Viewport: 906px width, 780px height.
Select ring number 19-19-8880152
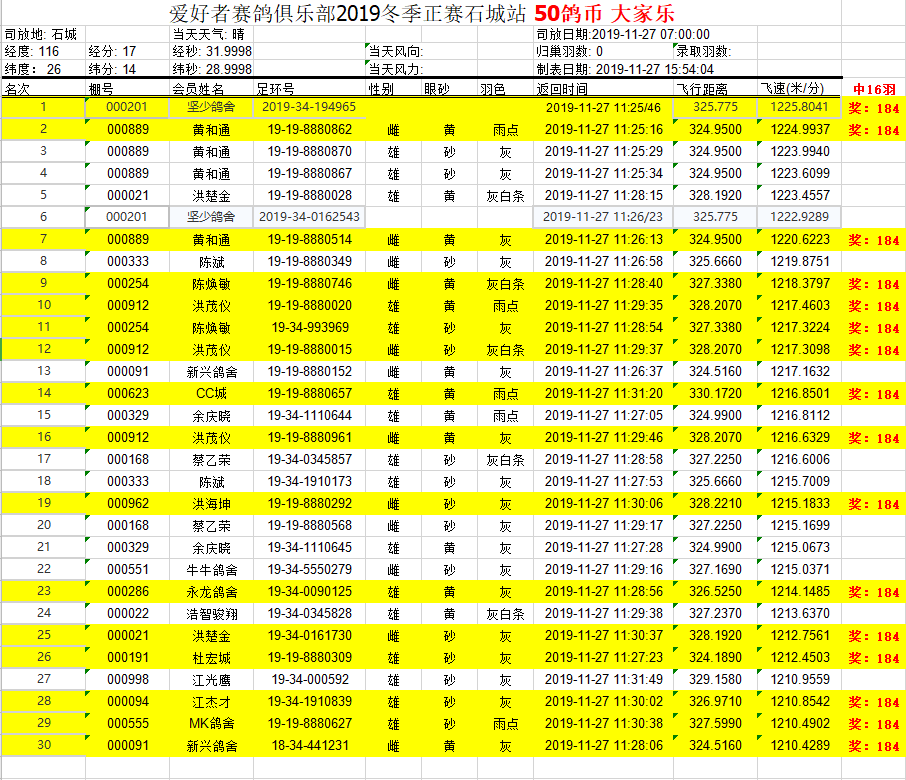click(x=310, y=372)
